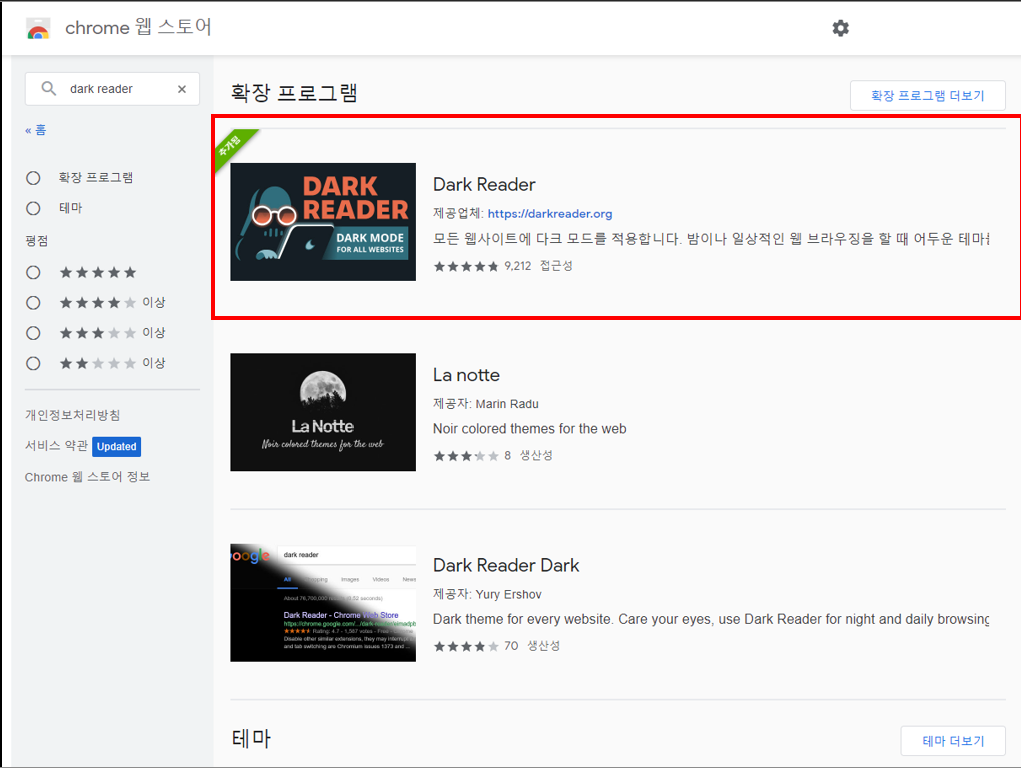The width and height of the screenshot is (1021, 768).
Task: Open the 'Dark Reader' extension title
Action: (x=484, y=184)
